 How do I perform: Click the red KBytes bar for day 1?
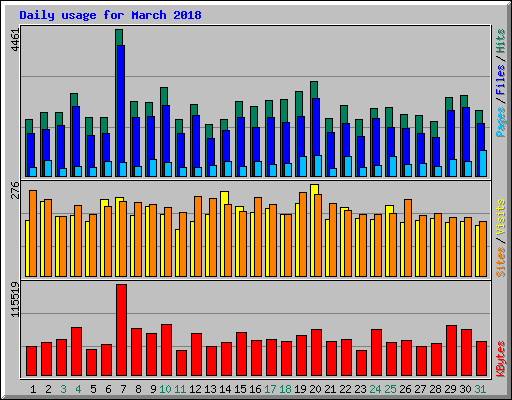[x=32, y=361]
